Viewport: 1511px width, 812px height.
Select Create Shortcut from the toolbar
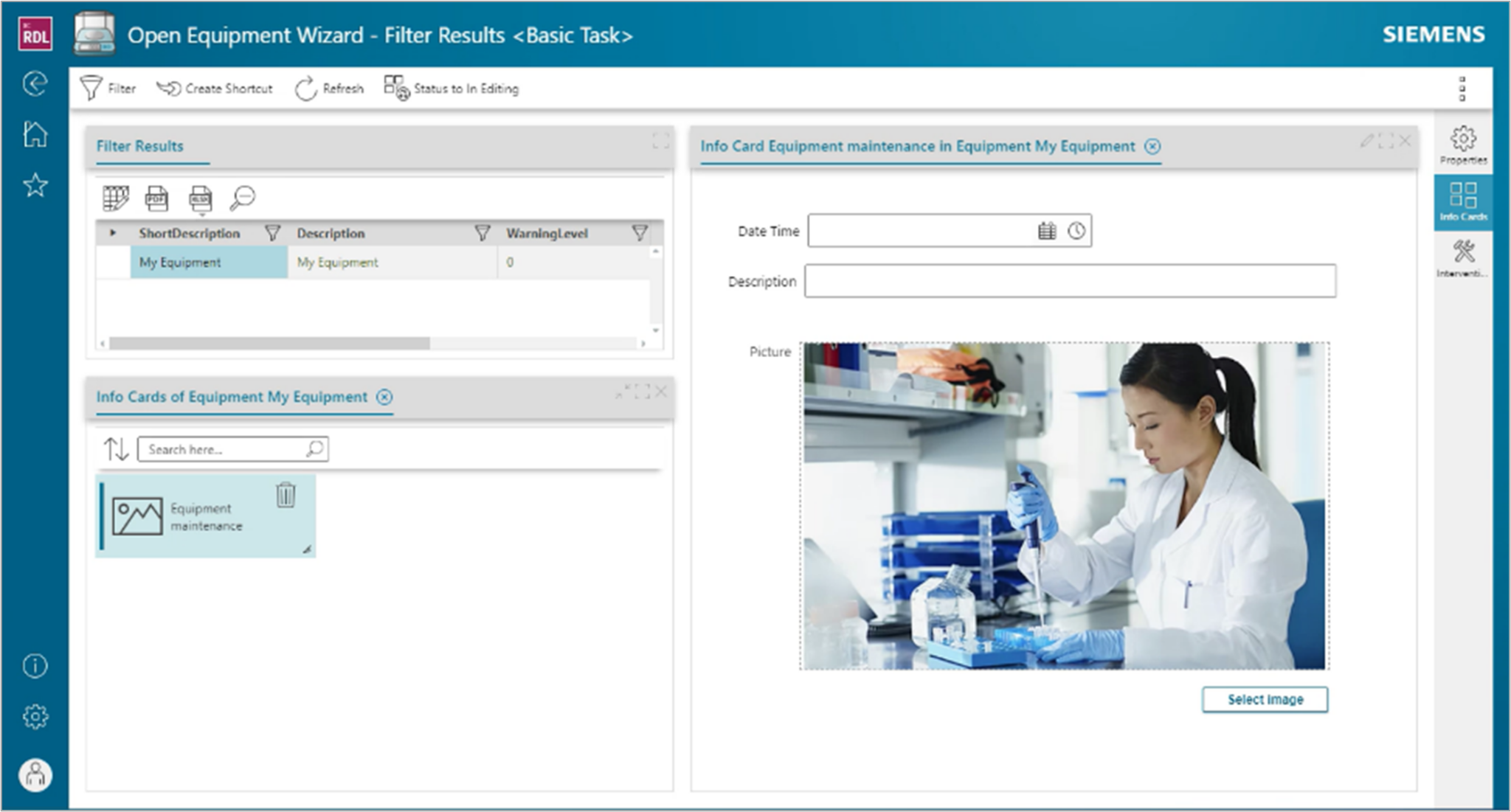[x=214, y=88]
